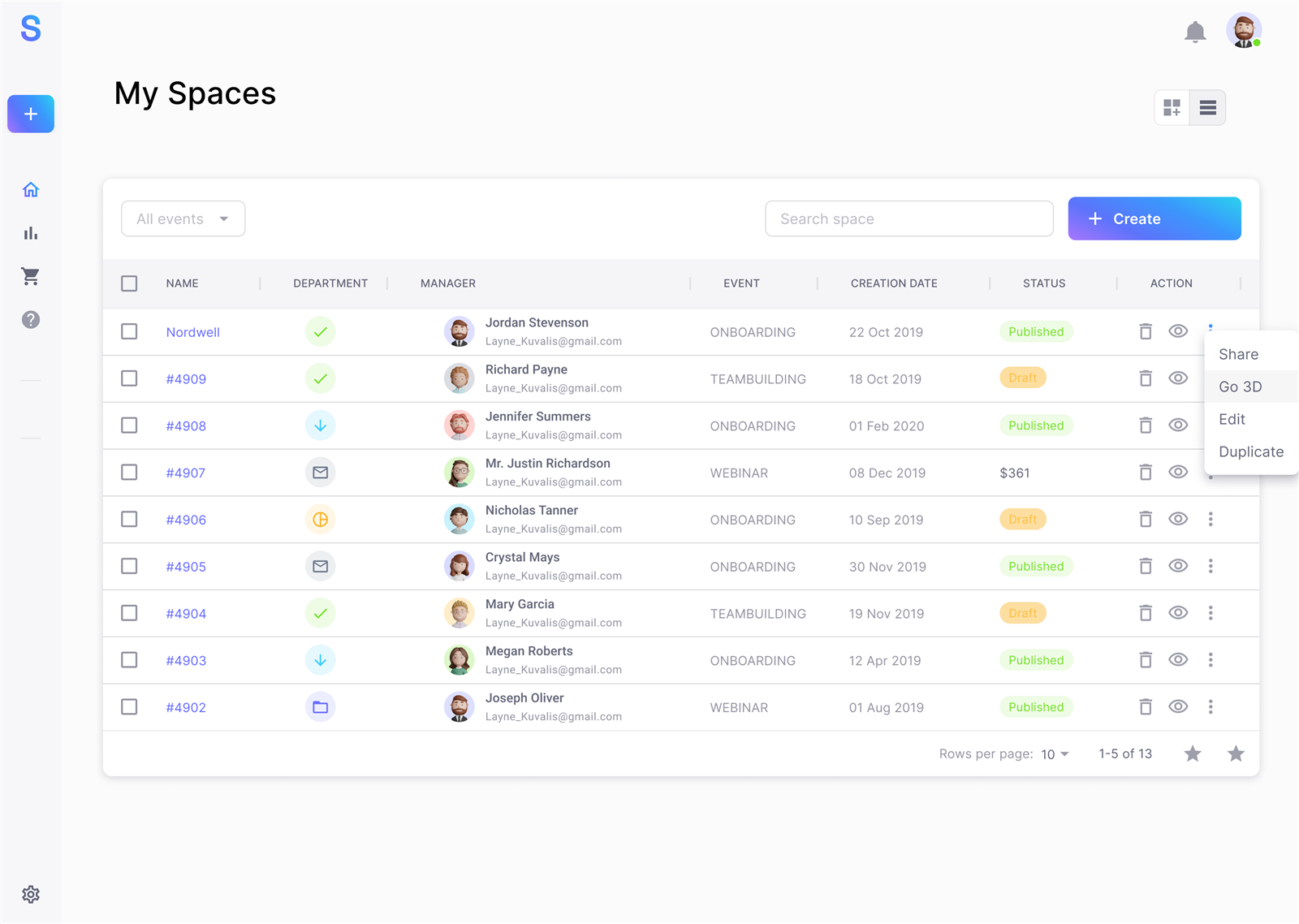Viewport: 1299px width, 924px height.
Task: Toggle eye visibility for Nordwell
Action: pyautogui.click(x=1178, y=331)
